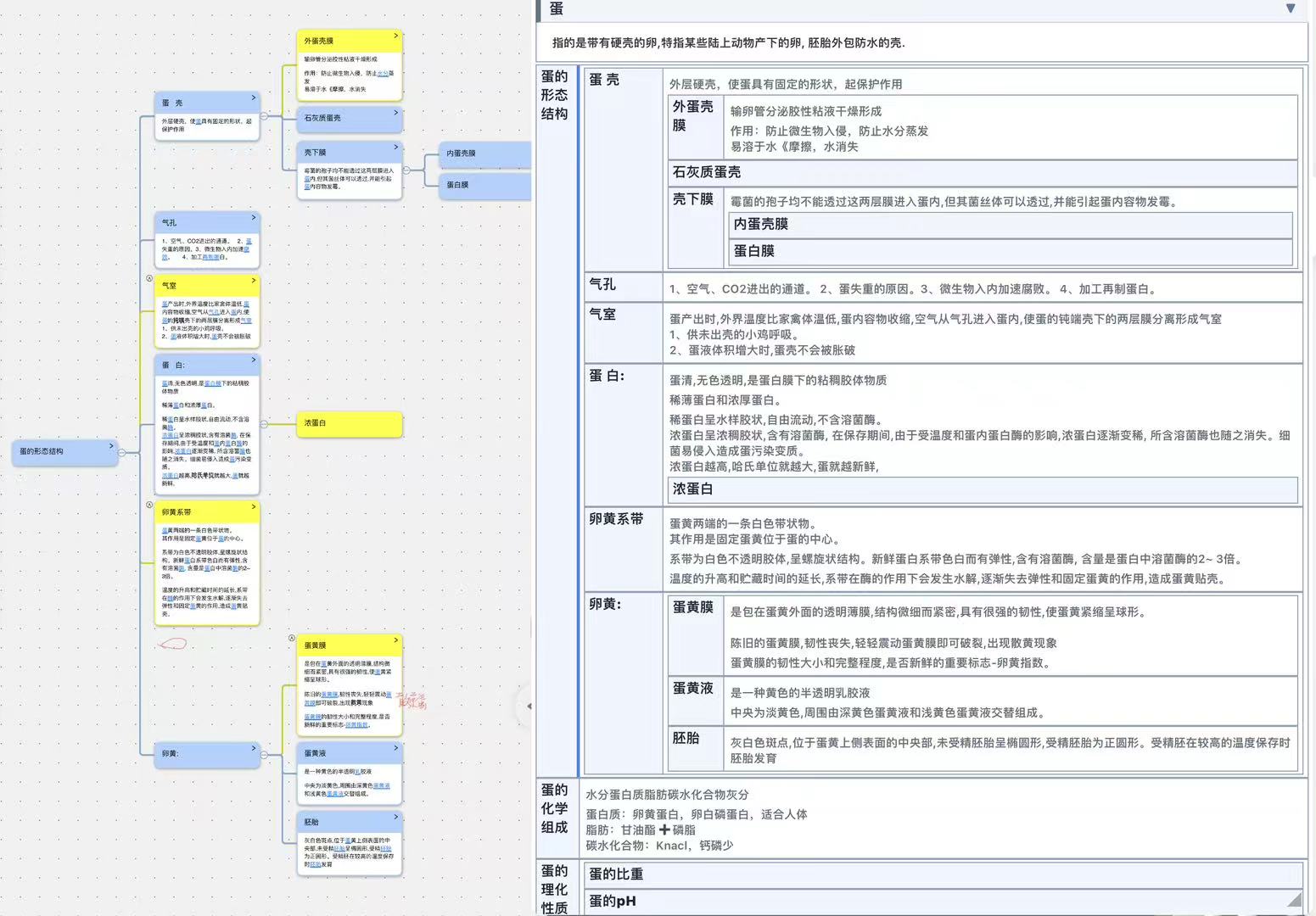Click the 气孔 link in 气室 card text
This screenshot has height=916, width=1316.
pos(214,313)
